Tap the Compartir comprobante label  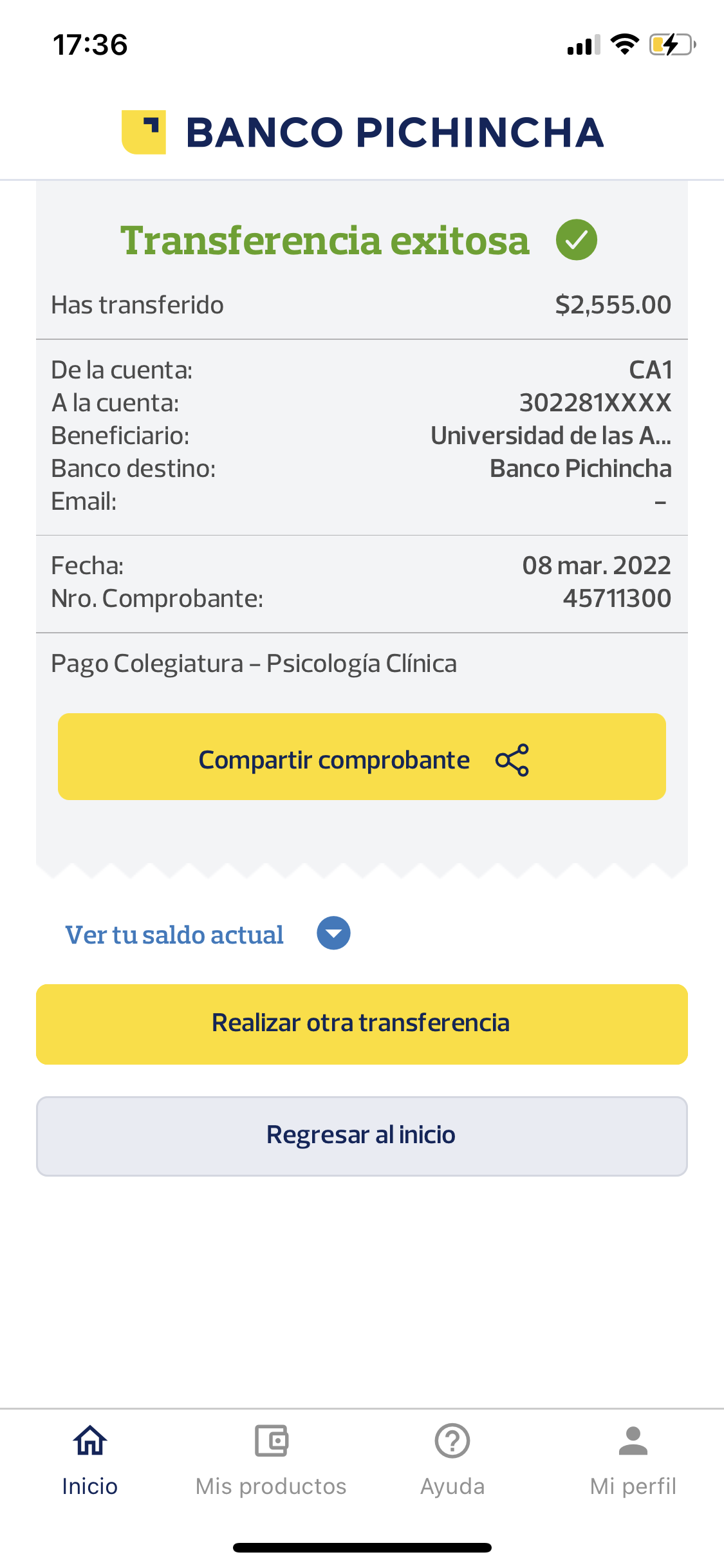coord(334,760)
